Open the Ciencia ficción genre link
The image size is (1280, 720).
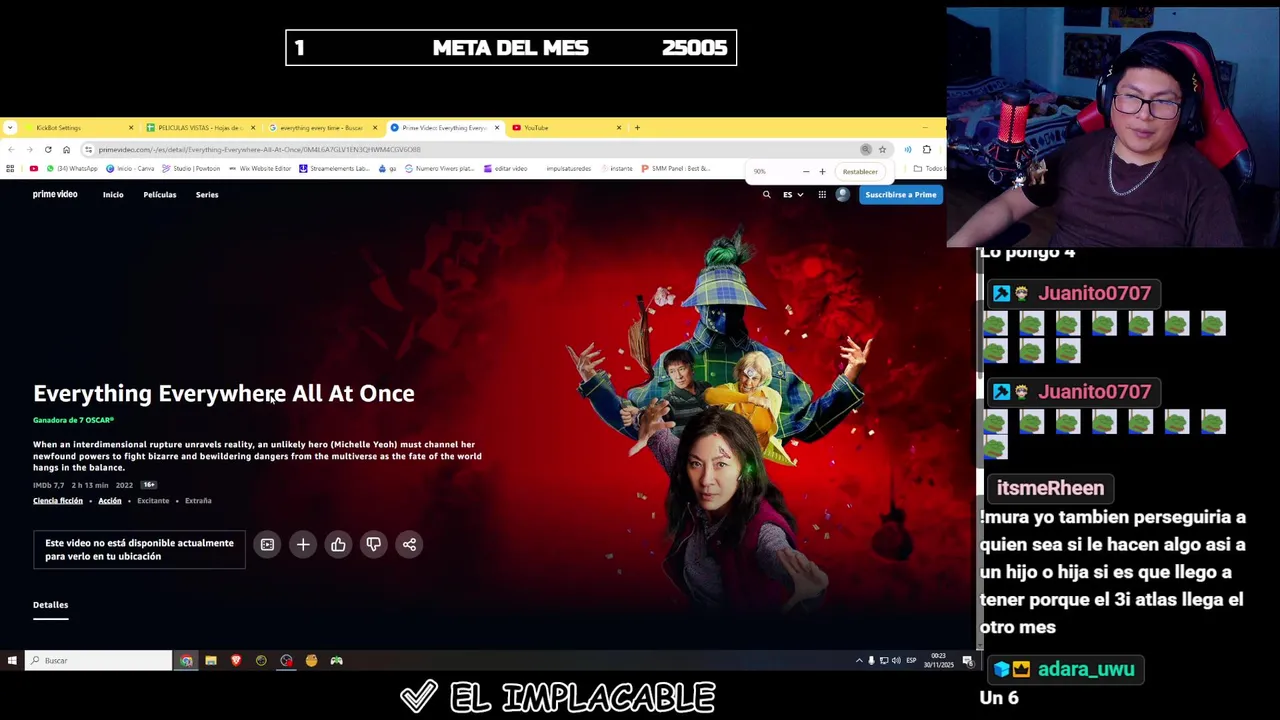[x=58, y=501]
